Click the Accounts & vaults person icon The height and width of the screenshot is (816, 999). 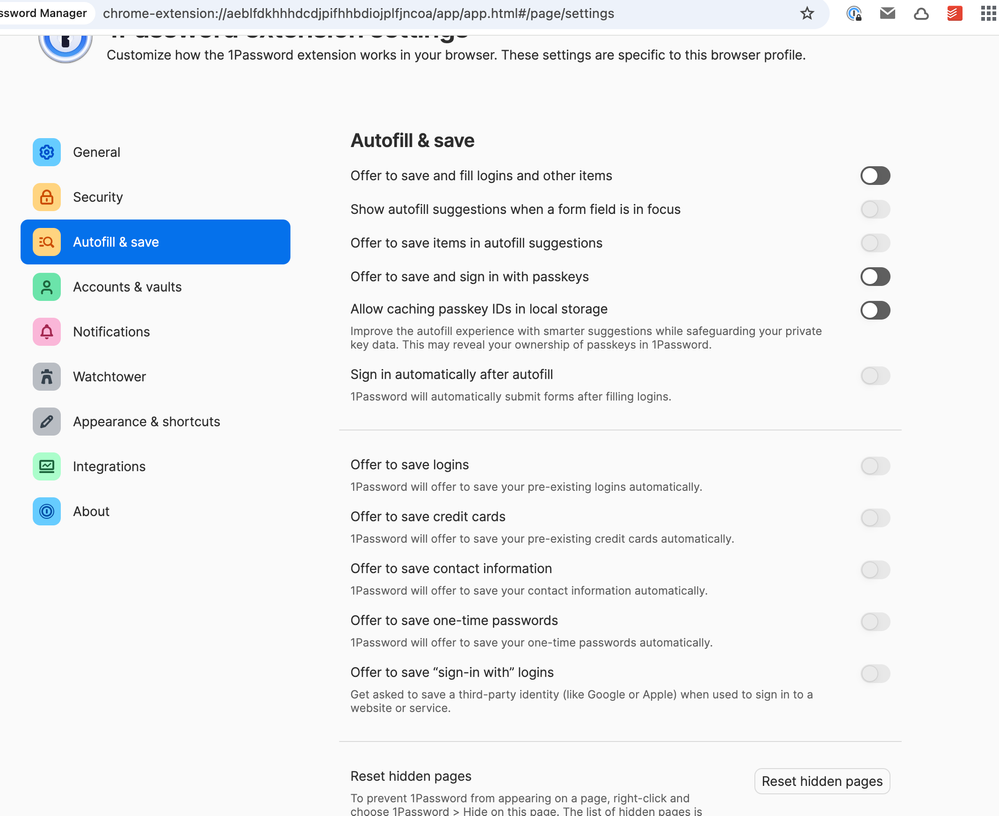(x=47, y=287)
